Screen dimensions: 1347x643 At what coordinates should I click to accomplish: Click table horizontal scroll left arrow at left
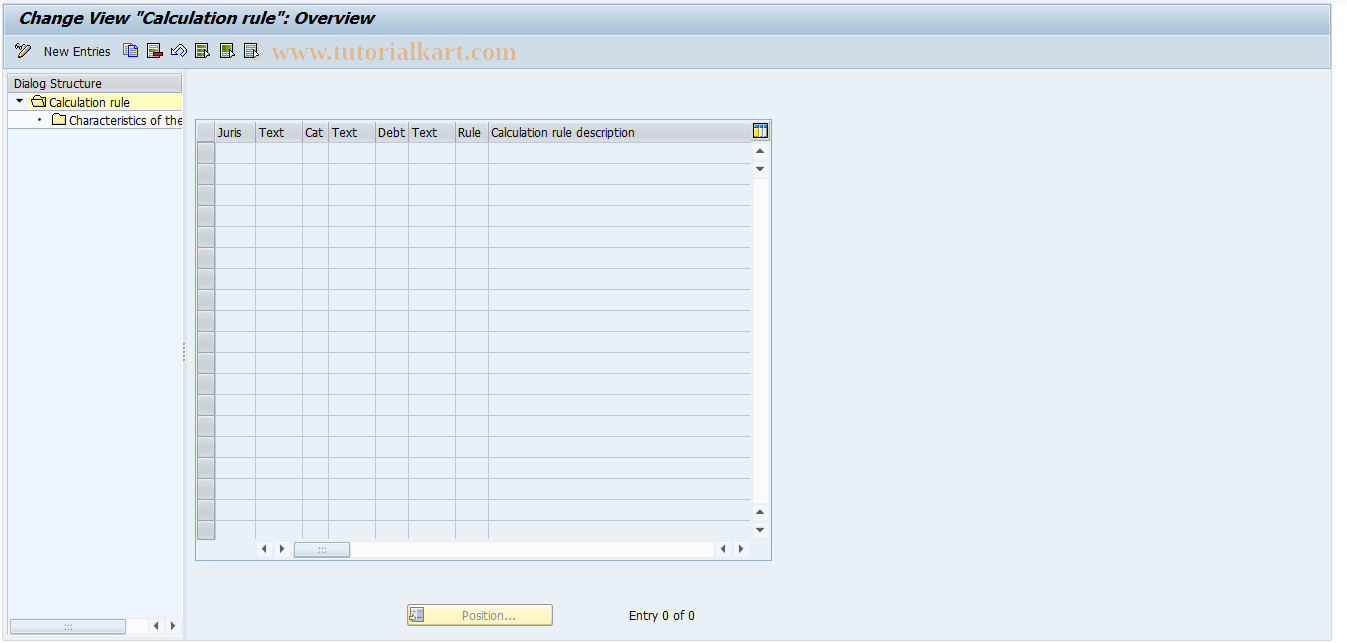(x=264, y=549)
